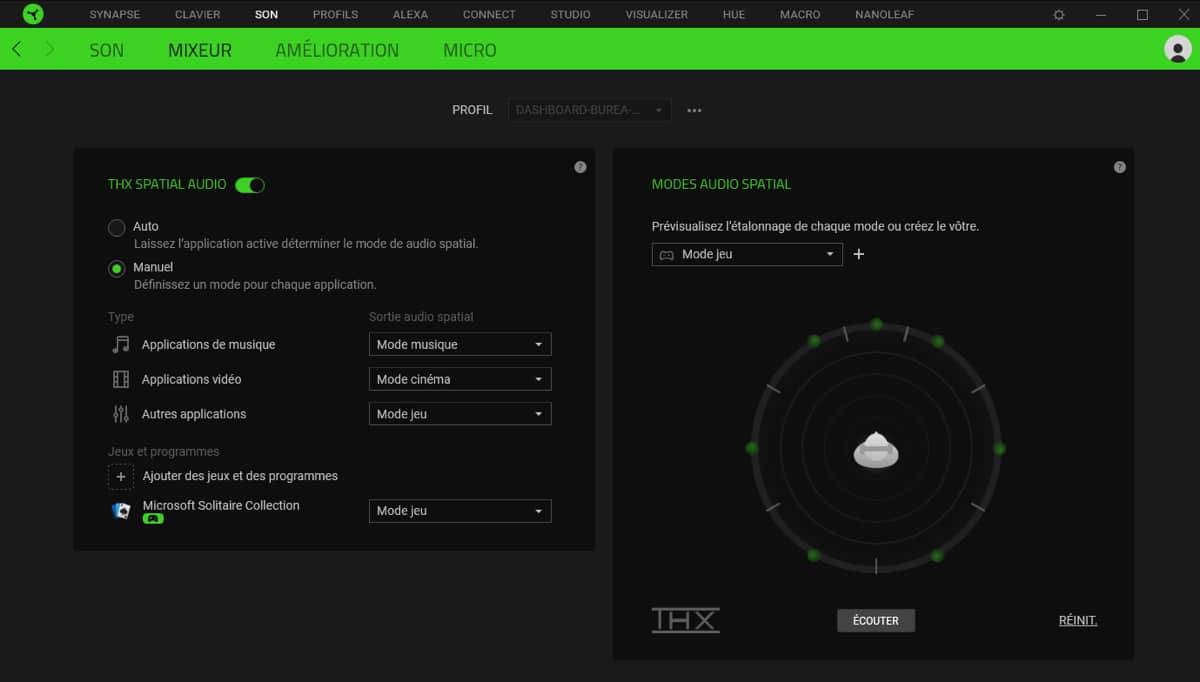Switch to Mixeur sub-tab
Viewport: 1200px width, 682px height.
200,50
